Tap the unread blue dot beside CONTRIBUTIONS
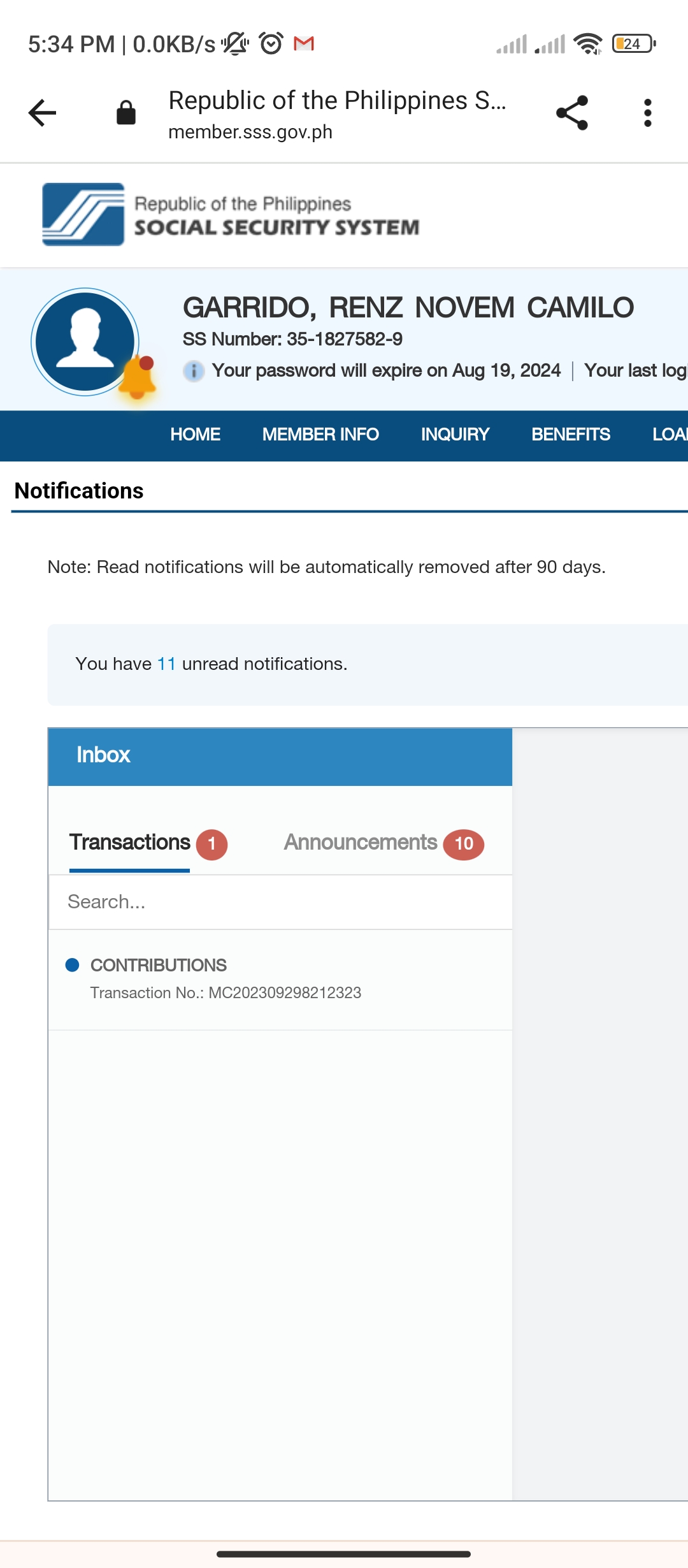Viewport: 688px width, 1568px height. pos(73,965)
